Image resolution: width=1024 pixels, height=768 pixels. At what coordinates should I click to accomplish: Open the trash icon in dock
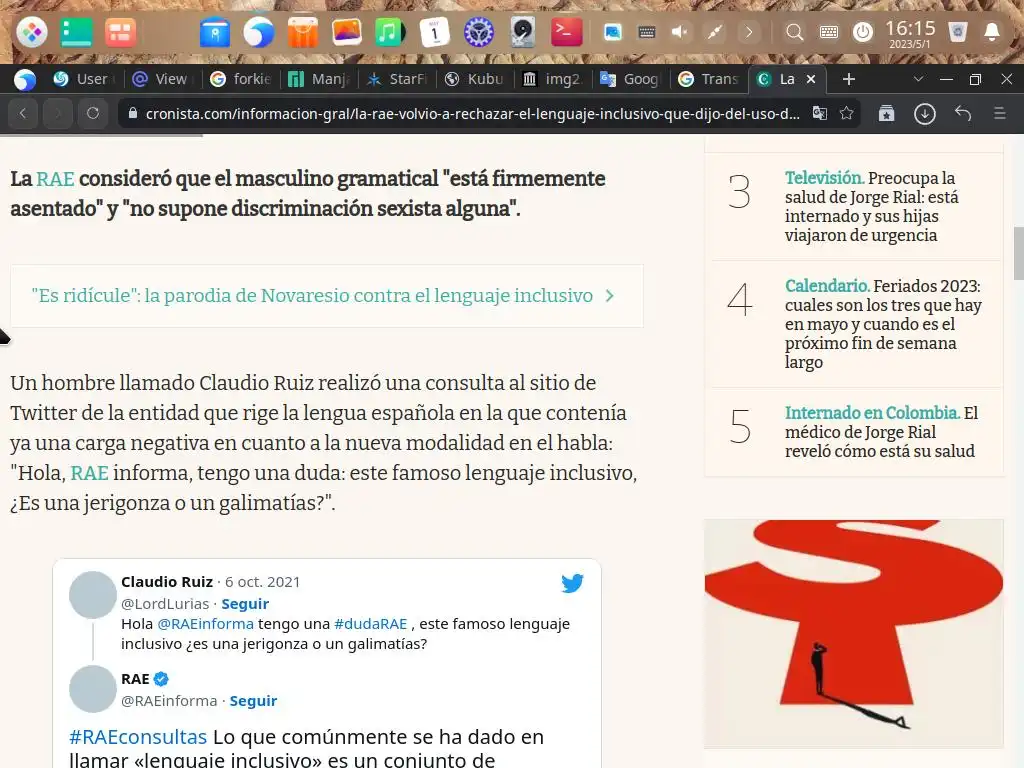[x=957, y=31]
